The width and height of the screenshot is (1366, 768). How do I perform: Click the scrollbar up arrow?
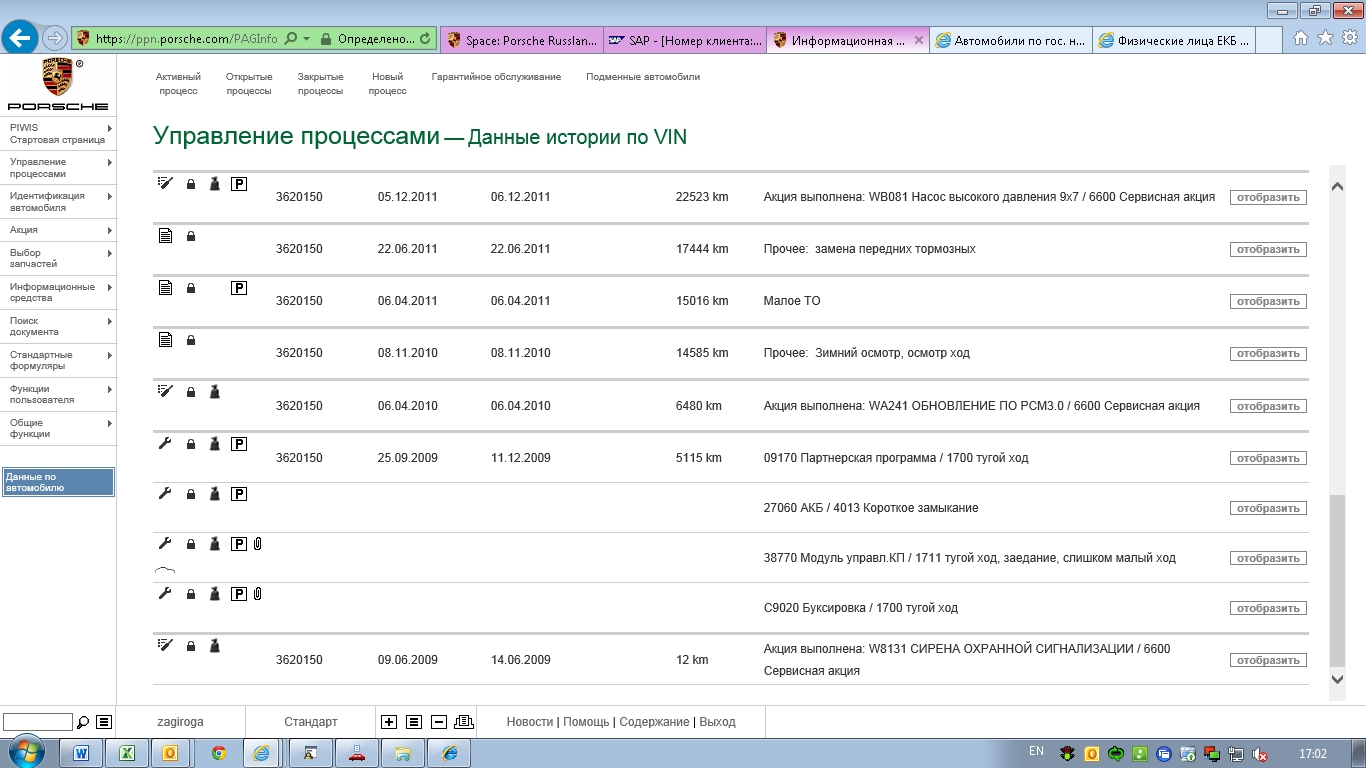[1338, 185]
